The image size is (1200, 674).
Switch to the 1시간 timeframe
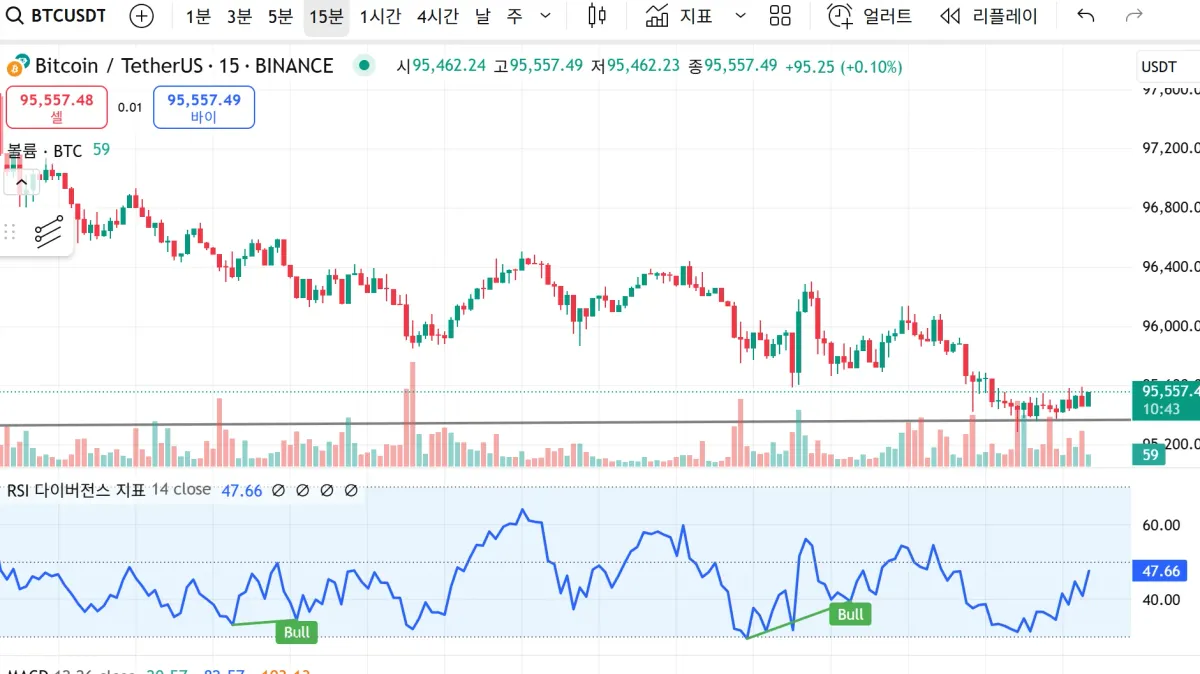[x=380, y=16]
